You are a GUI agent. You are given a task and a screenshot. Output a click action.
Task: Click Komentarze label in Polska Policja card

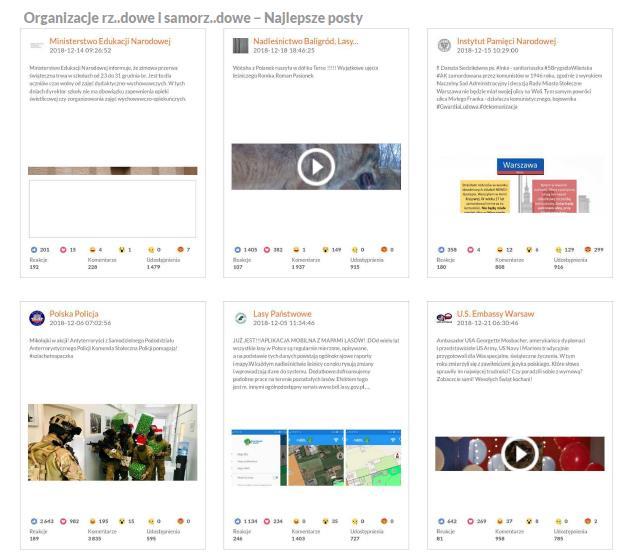point(102,531)
